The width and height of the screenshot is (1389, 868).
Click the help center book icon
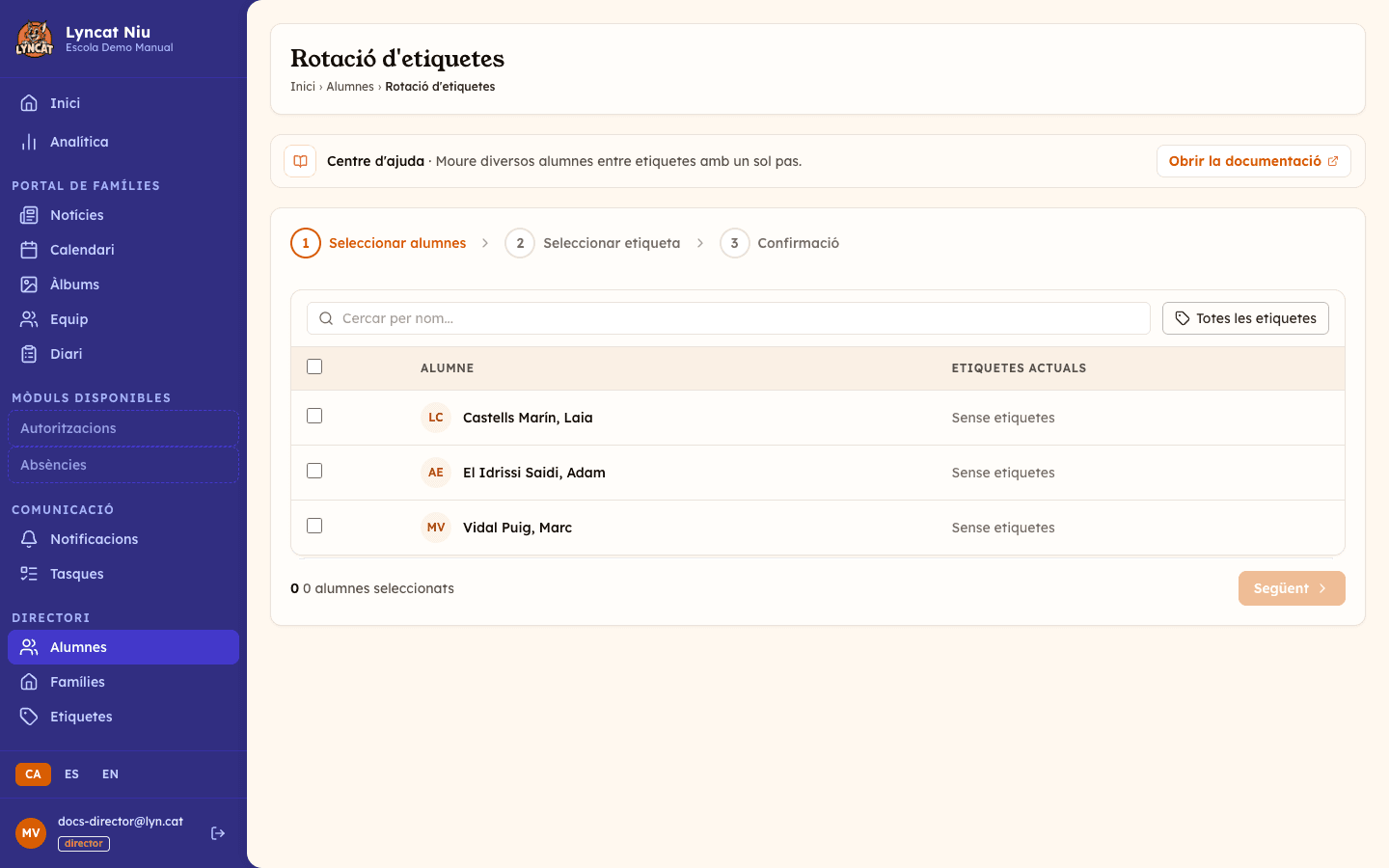[x=300, y=161]
